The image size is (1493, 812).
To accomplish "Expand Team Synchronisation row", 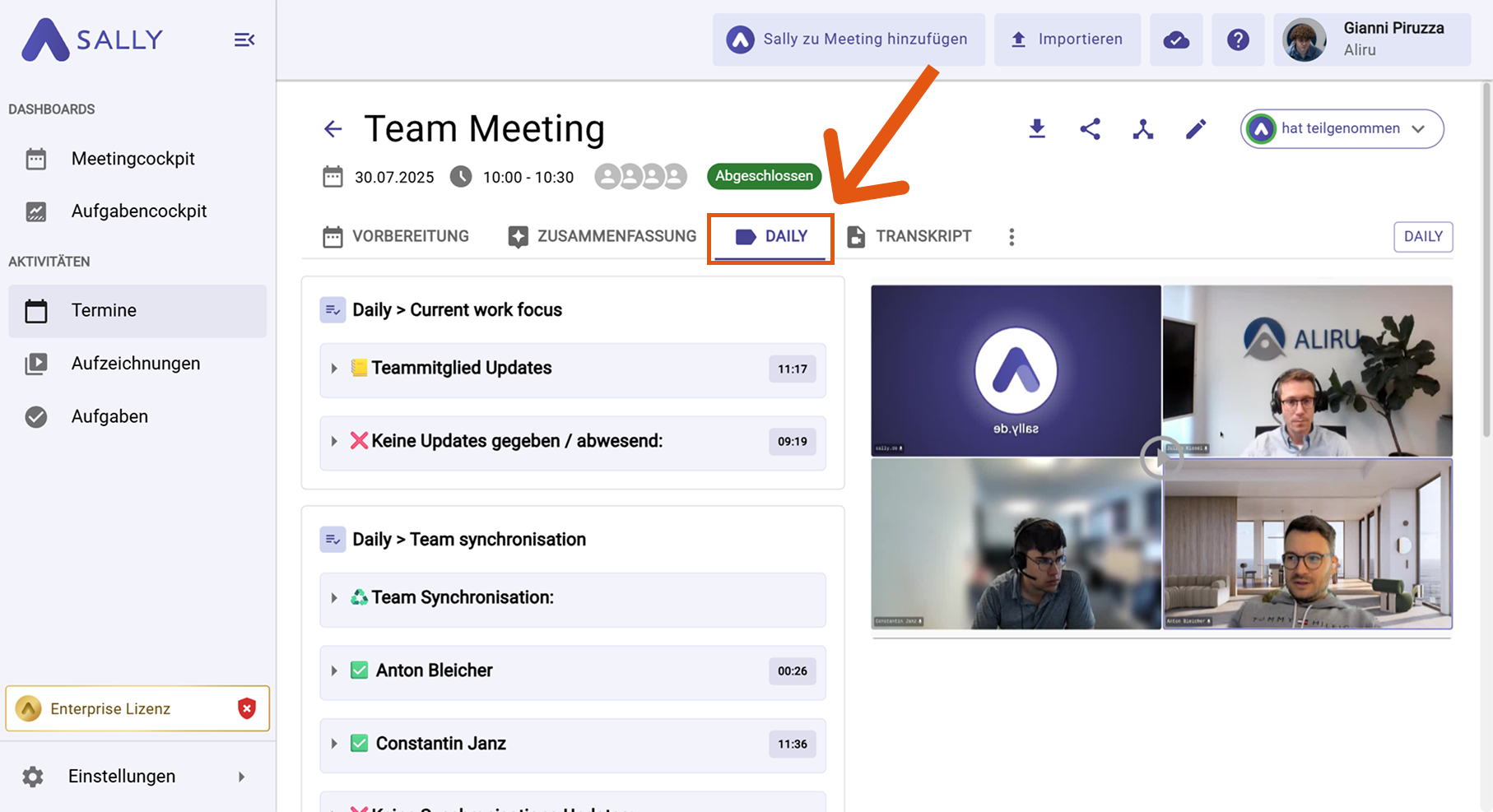I will pos(573,600).
